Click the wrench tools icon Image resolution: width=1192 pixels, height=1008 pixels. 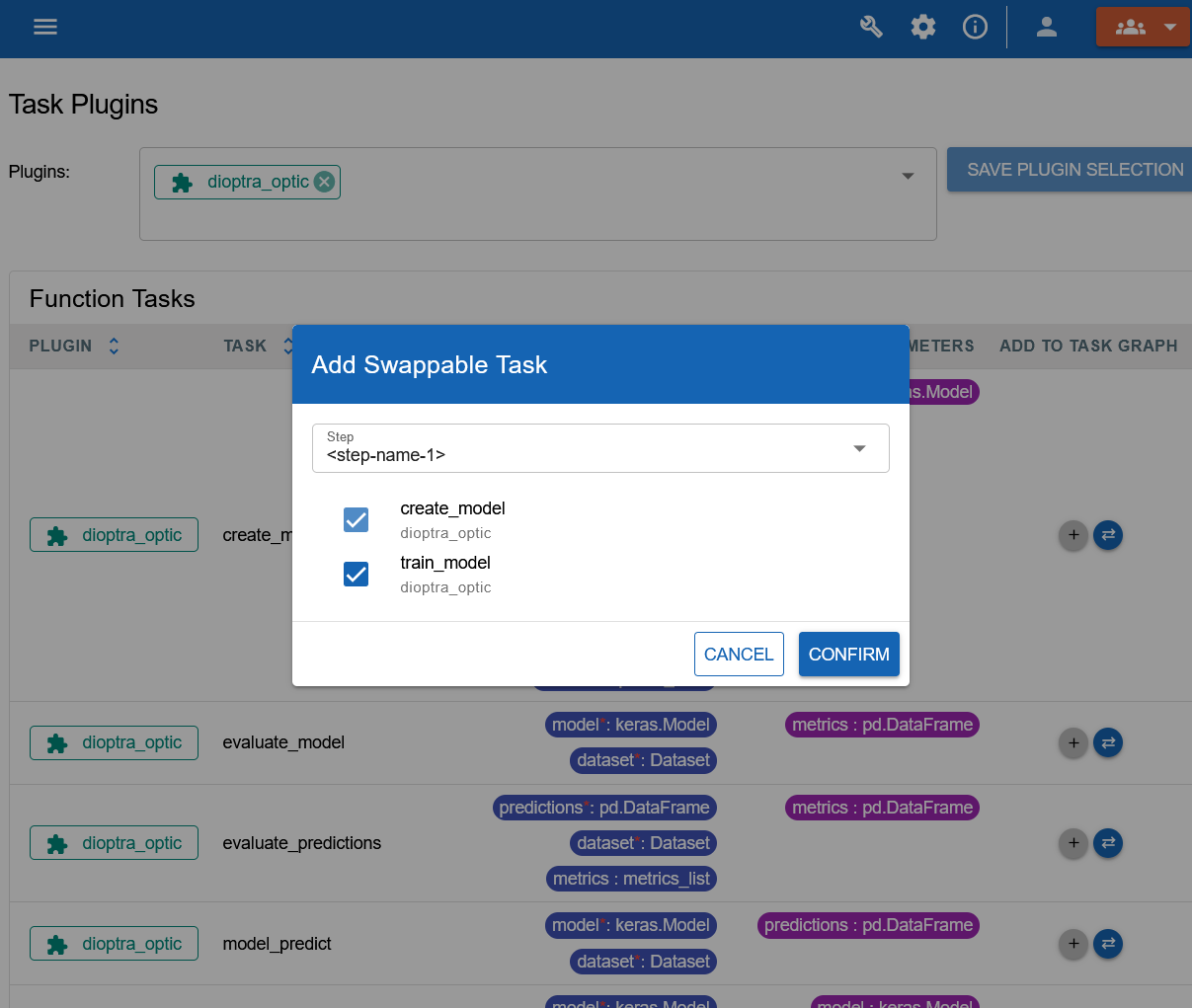pos(871,28)
